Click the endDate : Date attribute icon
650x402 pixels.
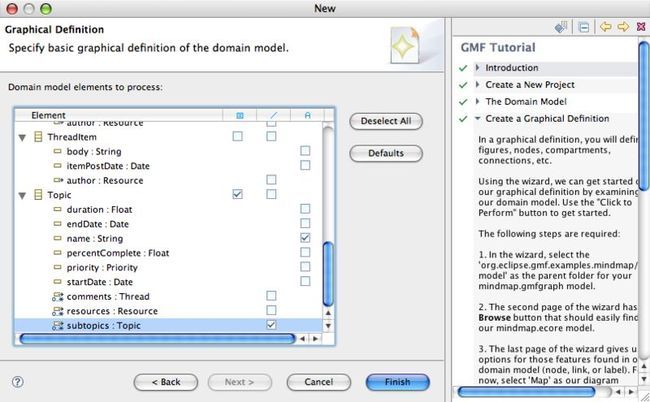pyautogui.click(x=58, y=224)
